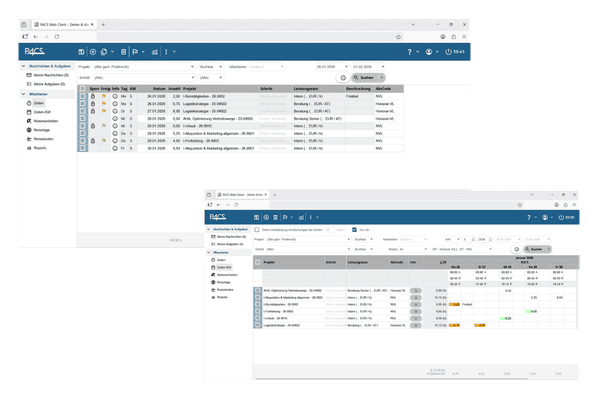Click the circled add icon in lower window toolbar
600x400 pixels.
[266, 217]
